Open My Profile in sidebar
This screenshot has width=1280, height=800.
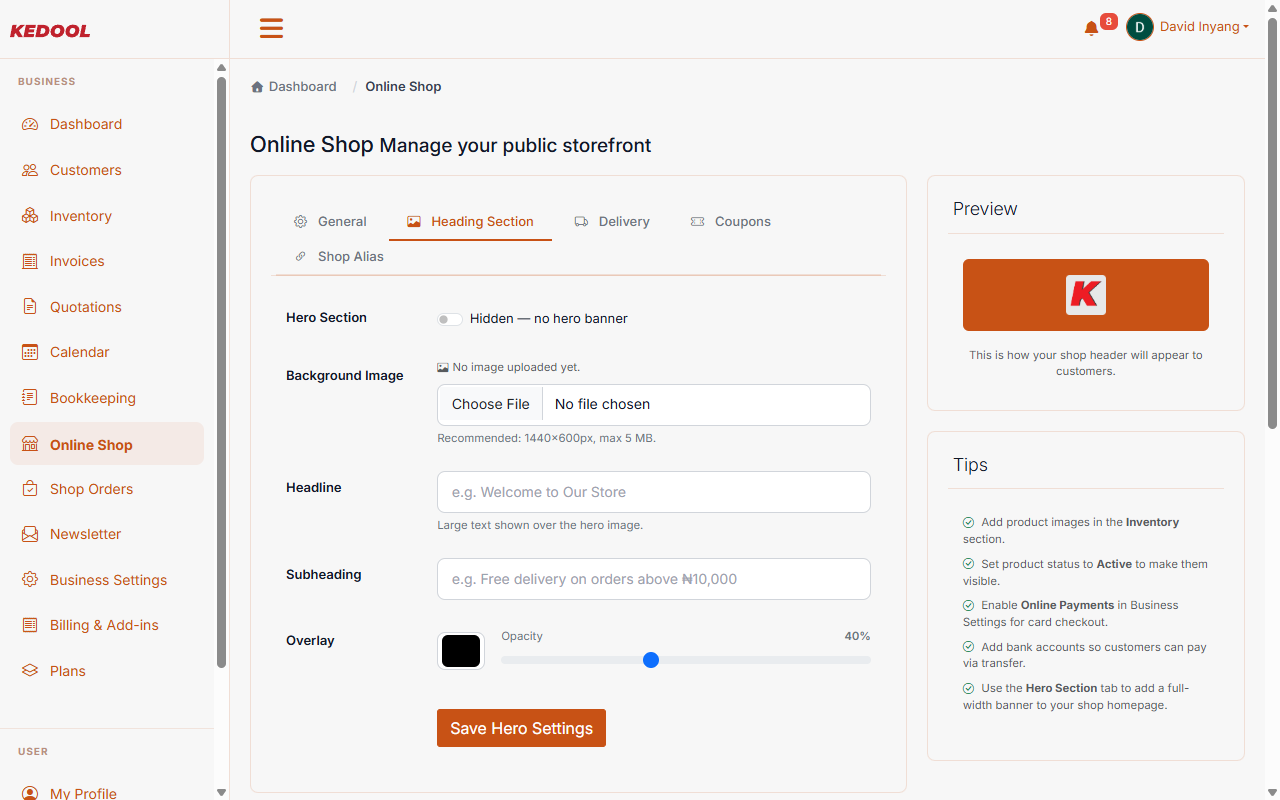107,792
